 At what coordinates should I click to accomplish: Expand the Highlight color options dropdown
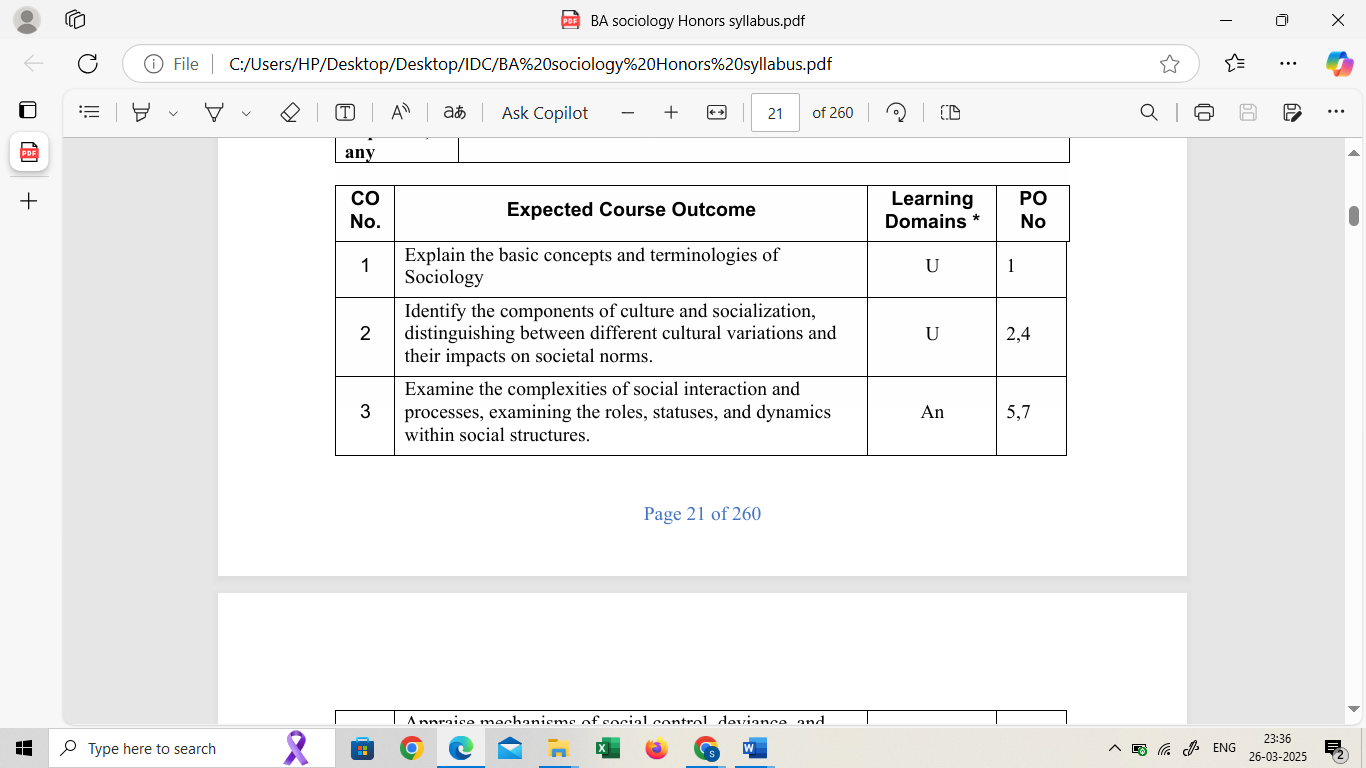click(x=173, y=114)
